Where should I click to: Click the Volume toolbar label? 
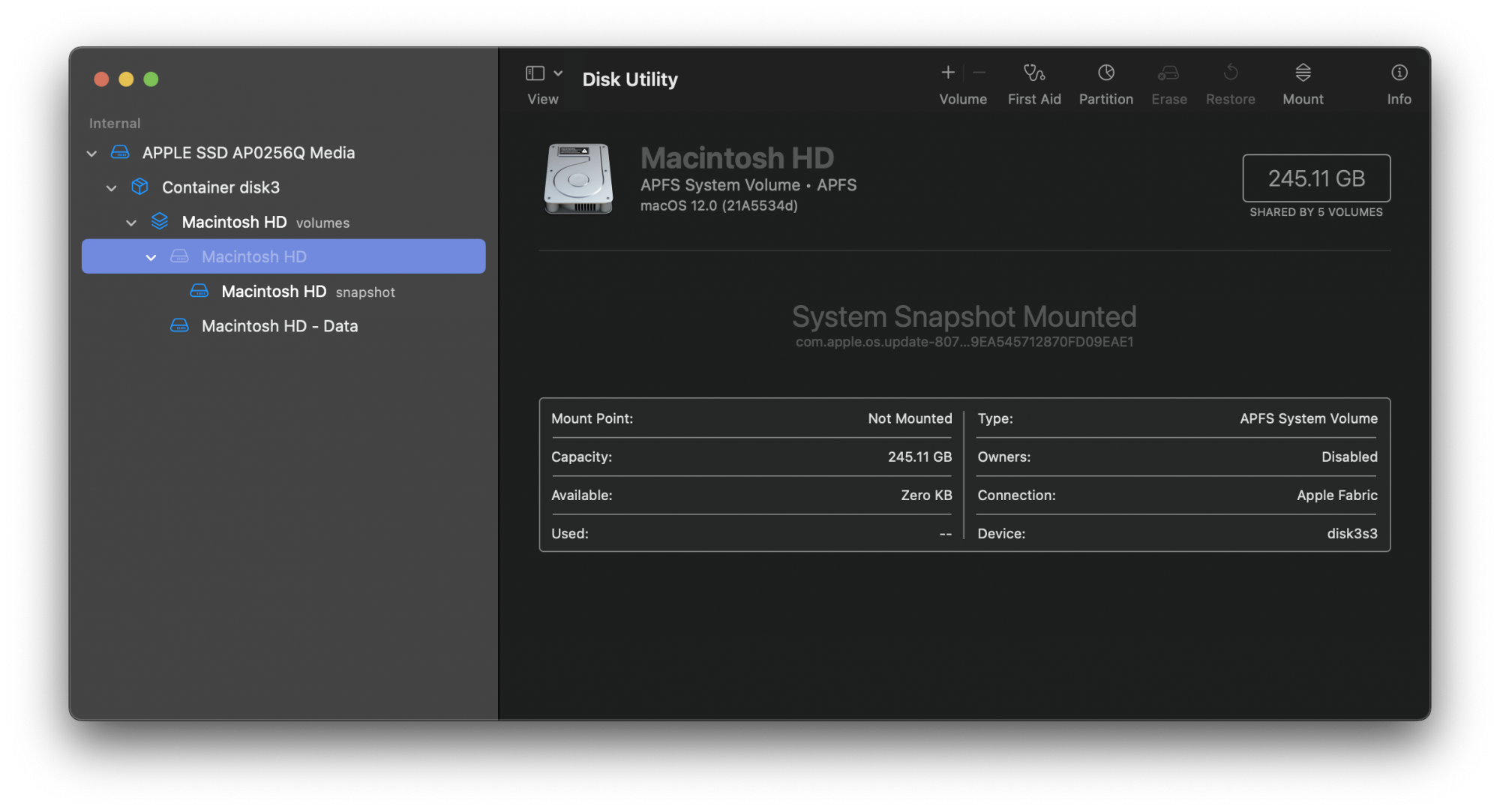tap(963, 99)
